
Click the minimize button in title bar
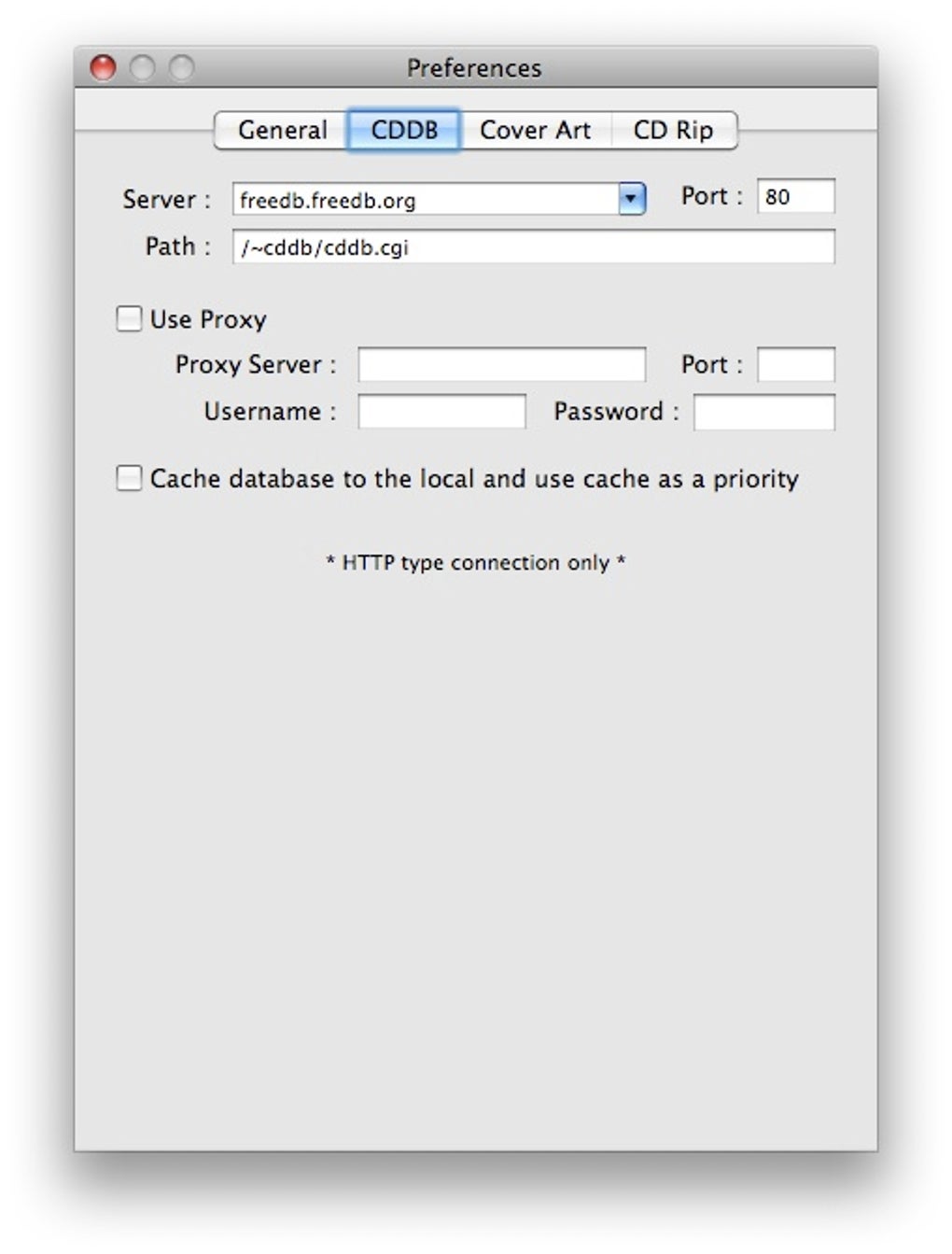coord(142,68)
